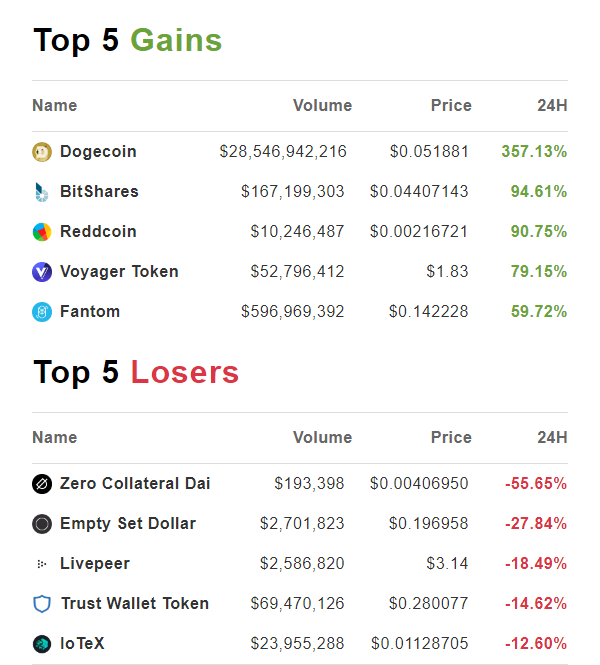Click the Dogecoin coin icon
The width and height of the screenshot is (600, 665).
41,152
